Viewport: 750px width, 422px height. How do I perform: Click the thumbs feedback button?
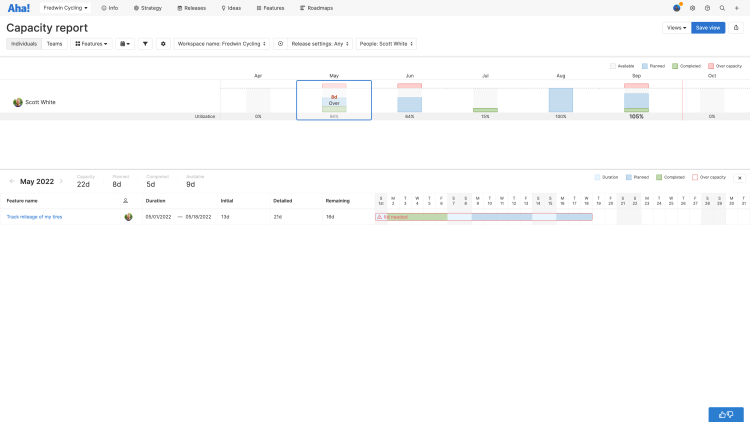(x=726, y=414)
